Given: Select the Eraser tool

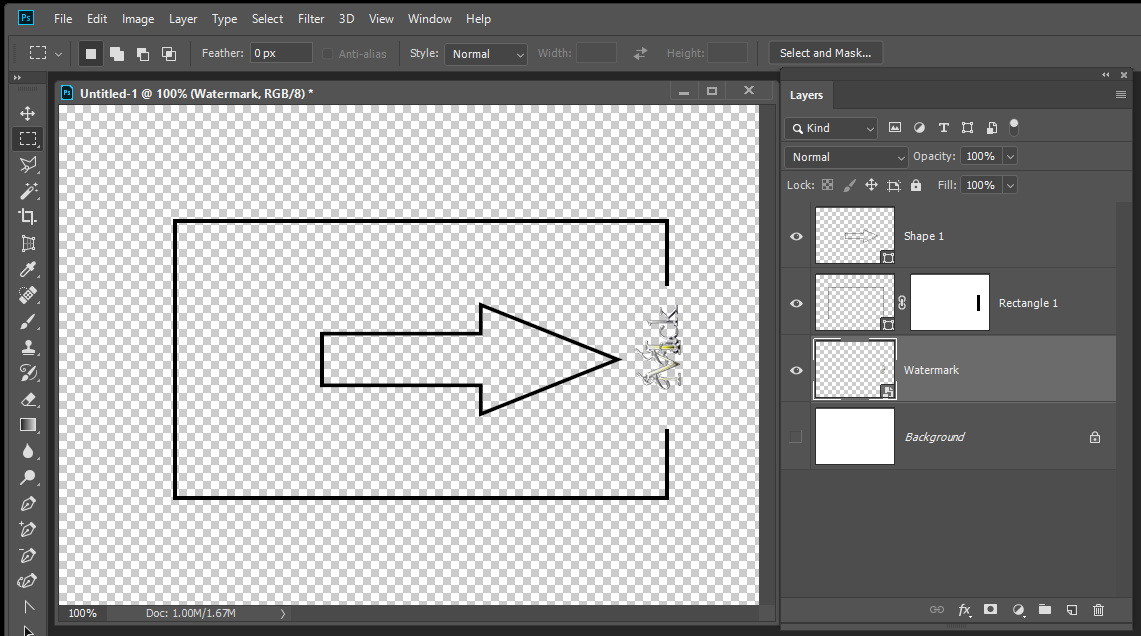Looking at the screenshot, I should coord(28,400).
